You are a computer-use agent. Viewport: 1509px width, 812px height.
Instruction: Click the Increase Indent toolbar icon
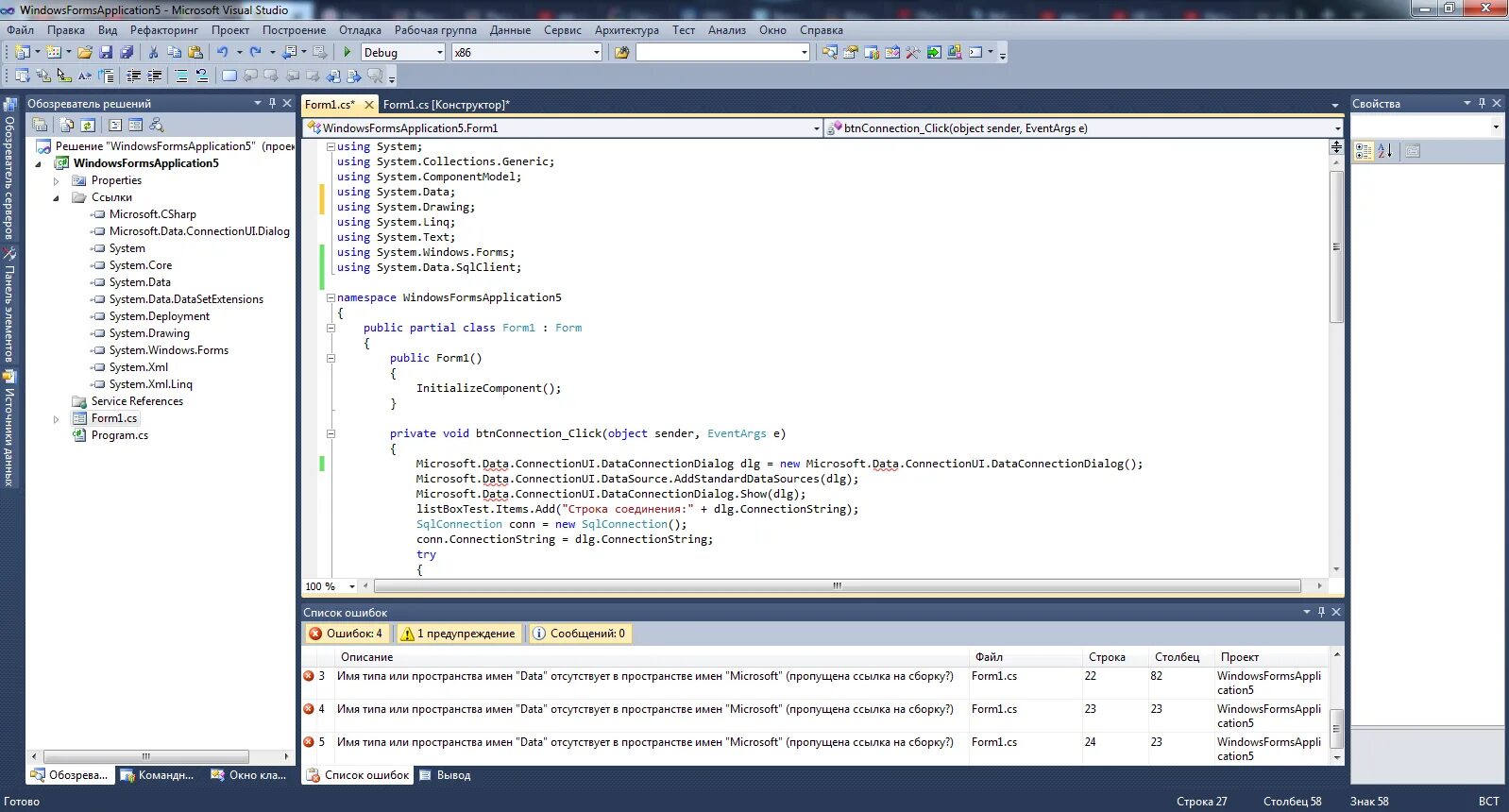coord(155,76)
